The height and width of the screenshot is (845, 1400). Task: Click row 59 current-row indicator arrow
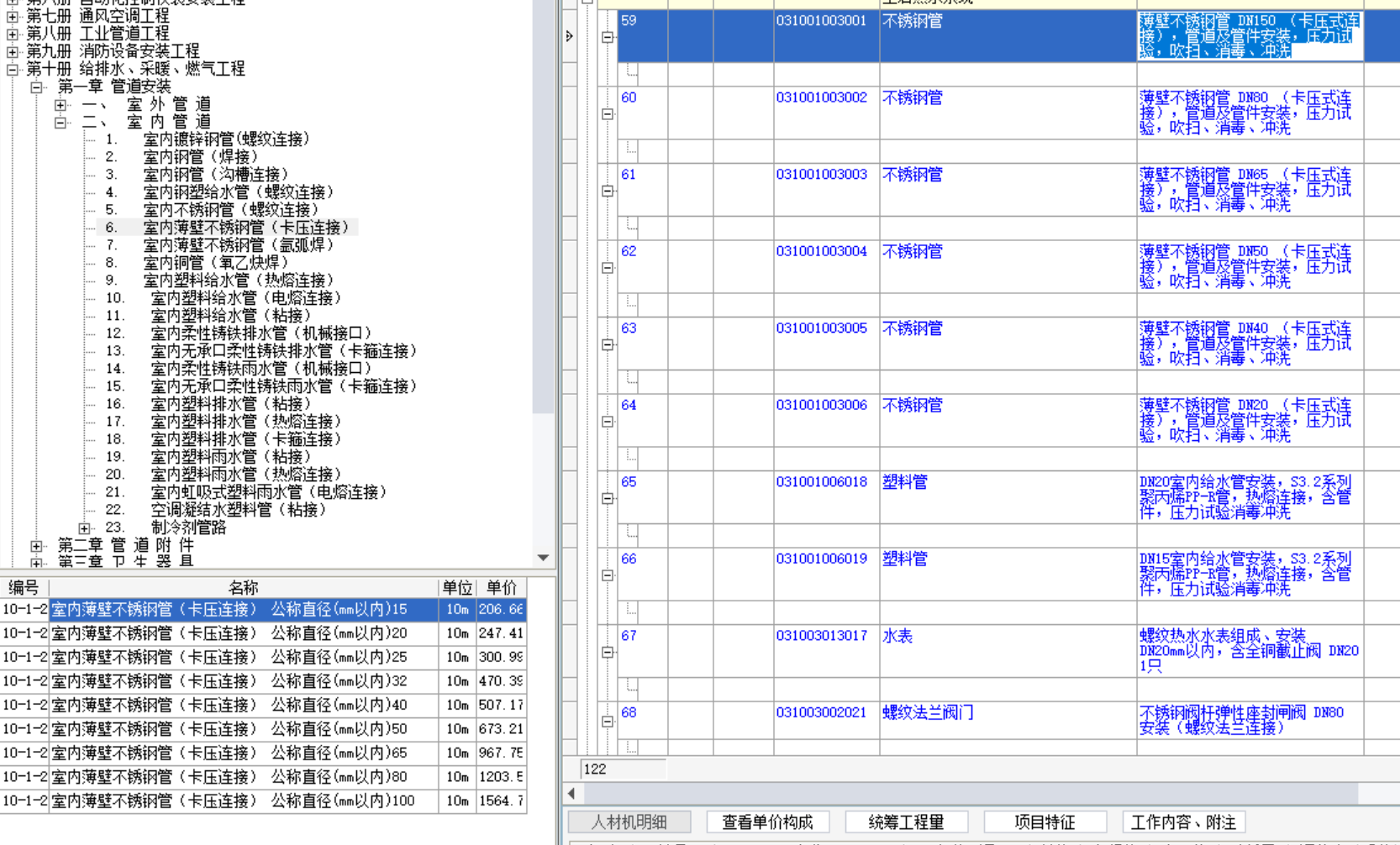pos(570,36)
